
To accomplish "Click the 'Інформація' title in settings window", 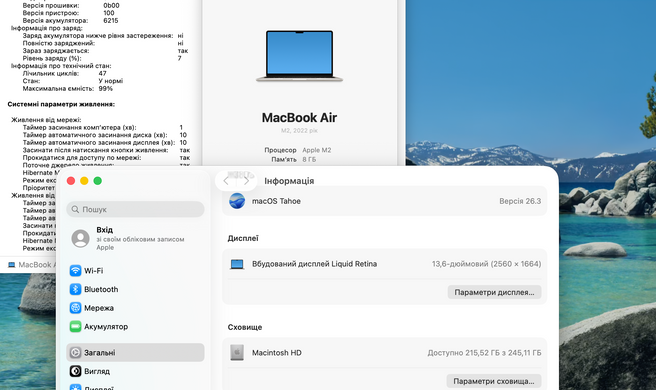I will [x=289, y=181].
